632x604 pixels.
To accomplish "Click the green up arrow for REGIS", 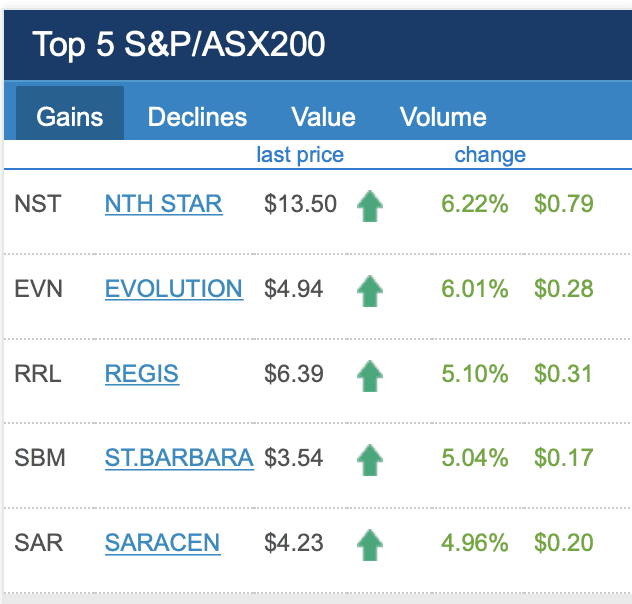I will click(370, 376).
